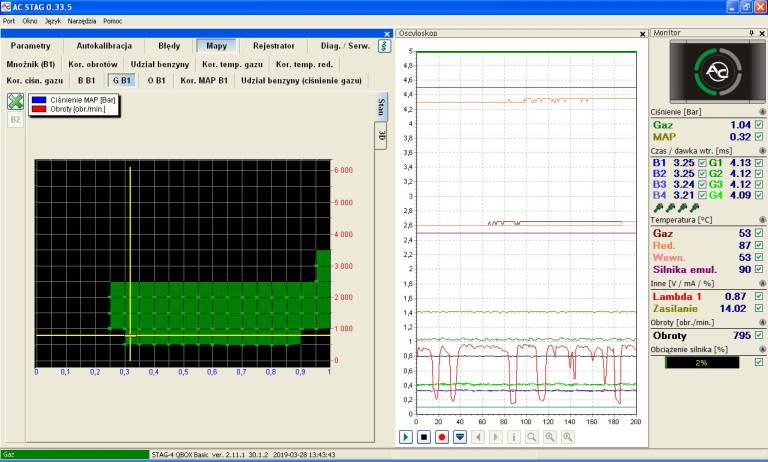Click the red Obroty legend swatch
Image resolution: width=768 pixels, height=462 pixels.
pos(39,109)
